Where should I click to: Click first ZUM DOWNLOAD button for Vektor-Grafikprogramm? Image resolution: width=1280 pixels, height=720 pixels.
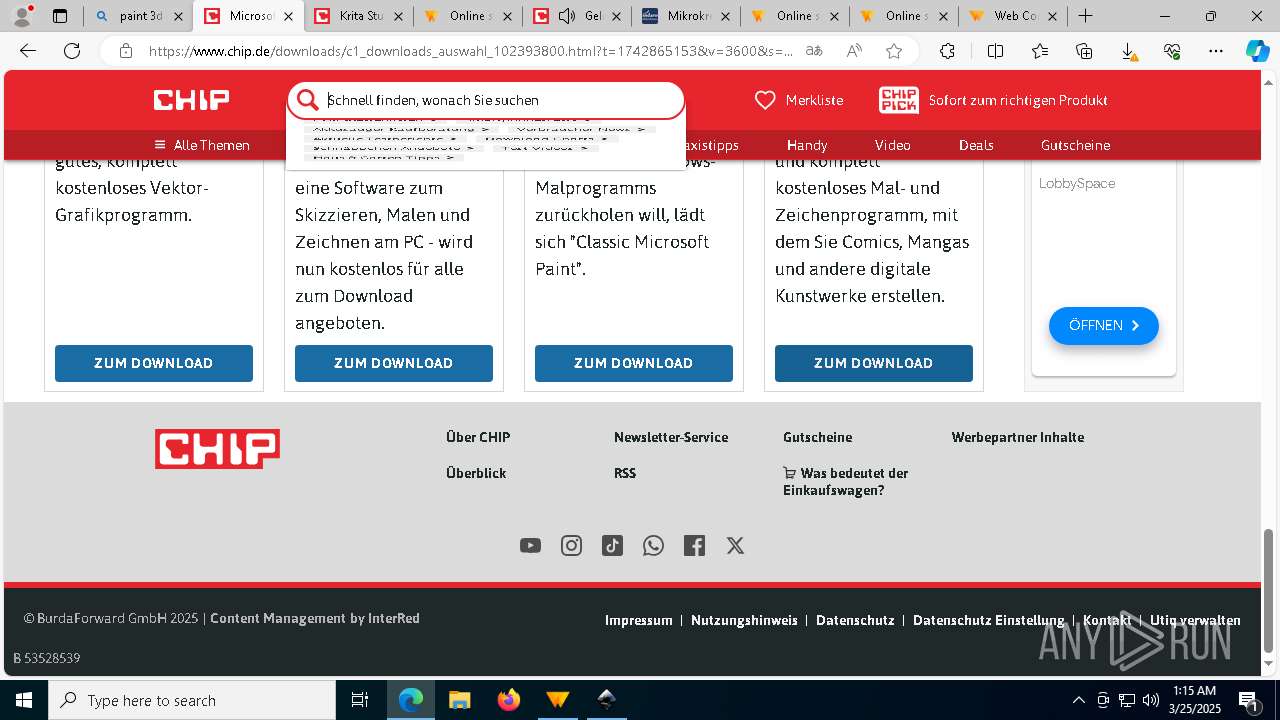(x=154, y=363)
